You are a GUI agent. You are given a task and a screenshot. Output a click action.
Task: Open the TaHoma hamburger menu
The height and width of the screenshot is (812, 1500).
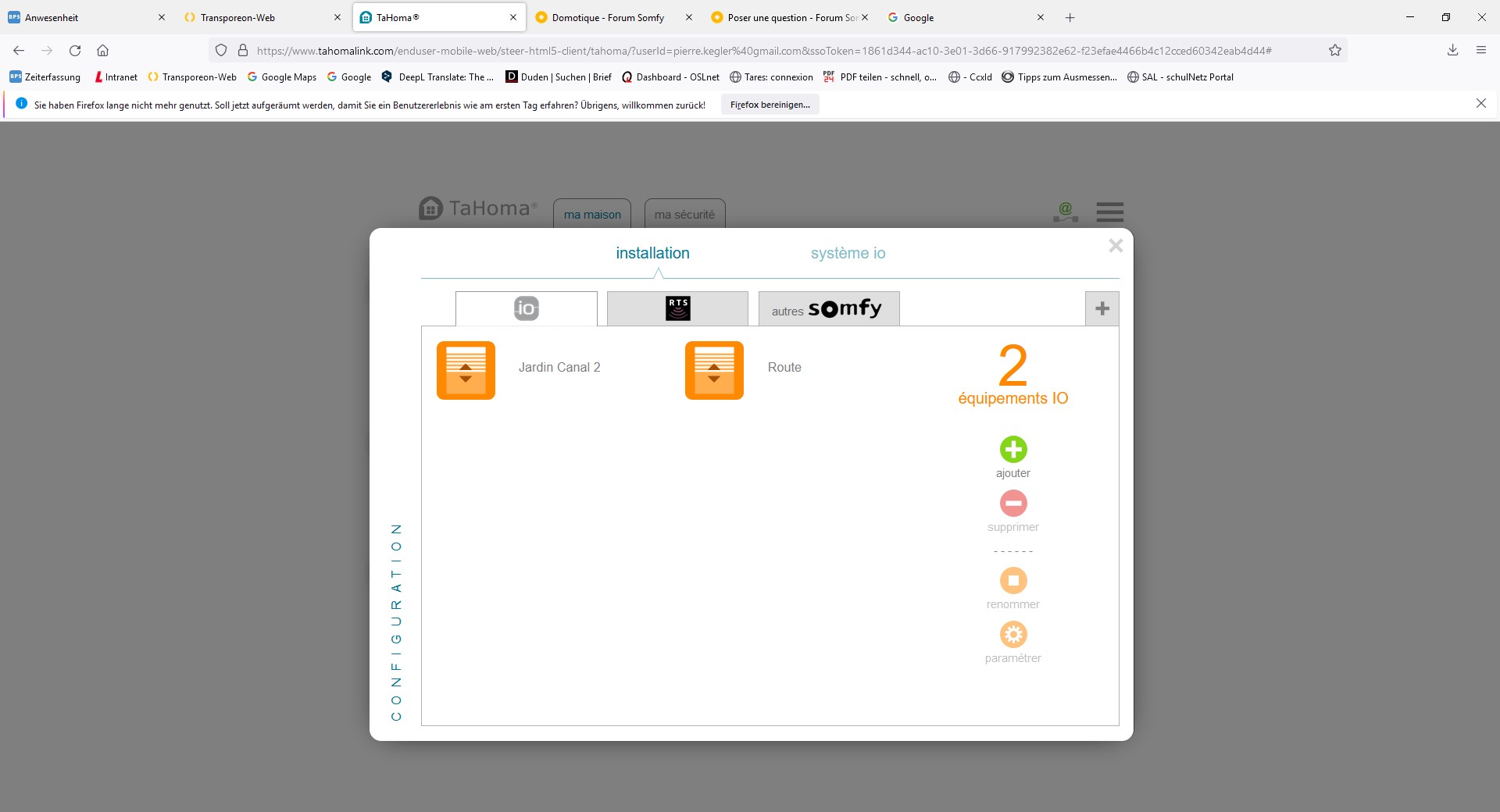[x=1109, y=212]
